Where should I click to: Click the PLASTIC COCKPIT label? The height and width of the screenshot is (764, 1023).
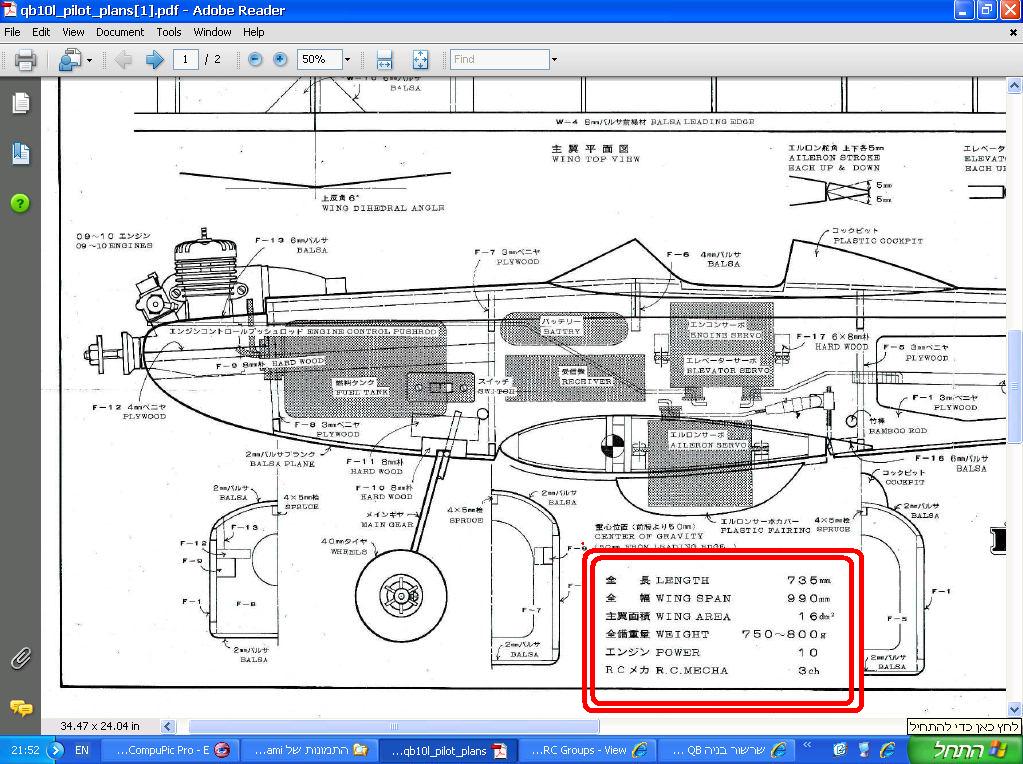click(x=878, y=241)
